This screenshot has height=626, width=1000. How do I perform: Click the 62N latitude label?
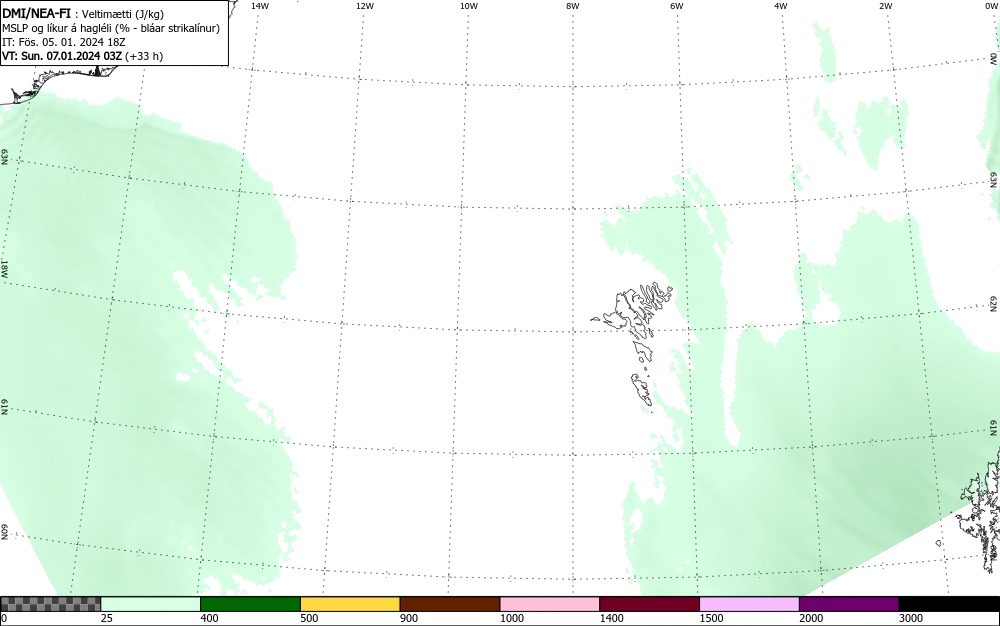tap(994, 303)
